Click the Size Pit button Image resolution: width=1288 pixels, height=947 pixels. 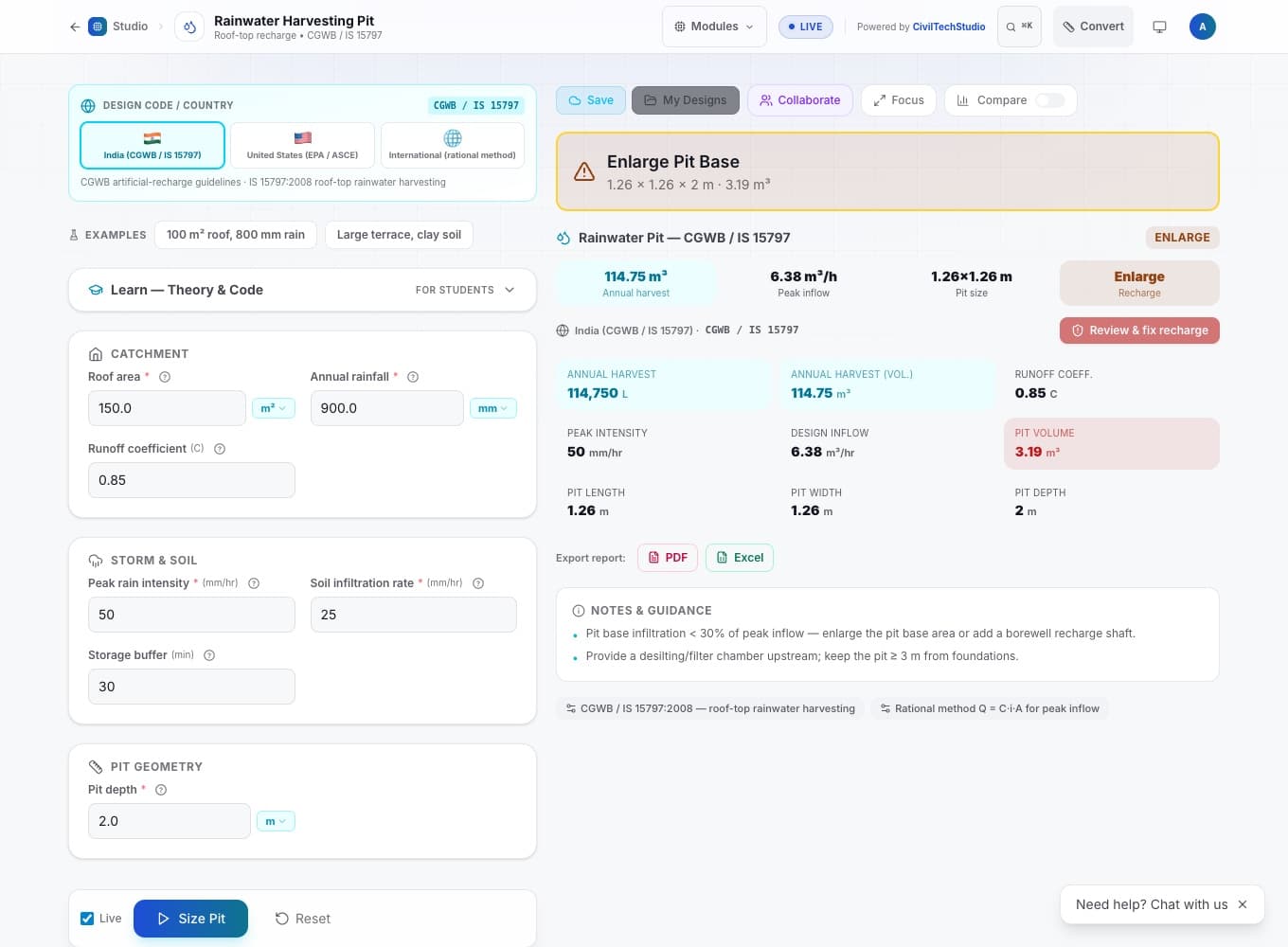[x=190, y=919]
